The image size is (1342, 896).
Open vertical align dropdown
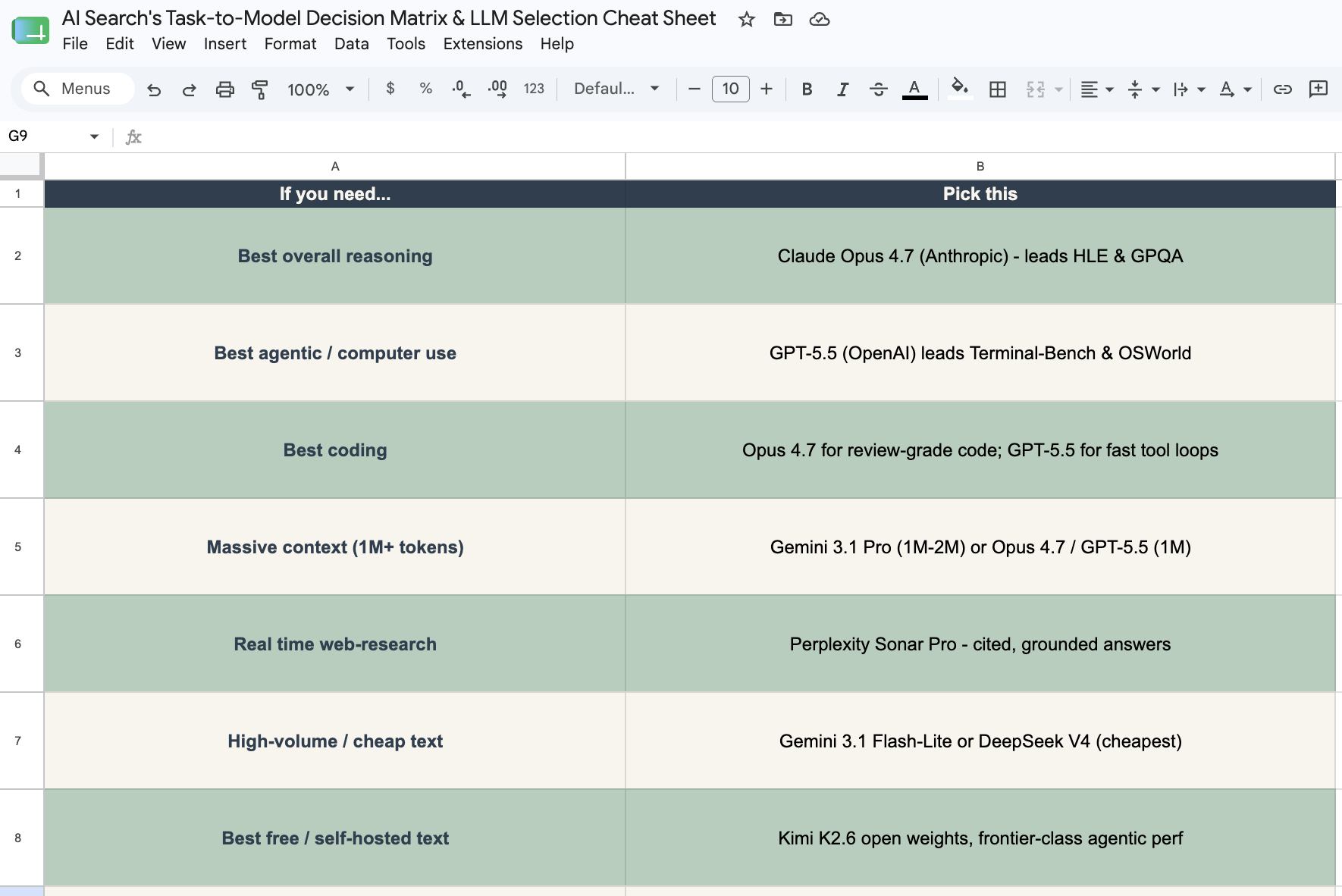coord(1143,89)
